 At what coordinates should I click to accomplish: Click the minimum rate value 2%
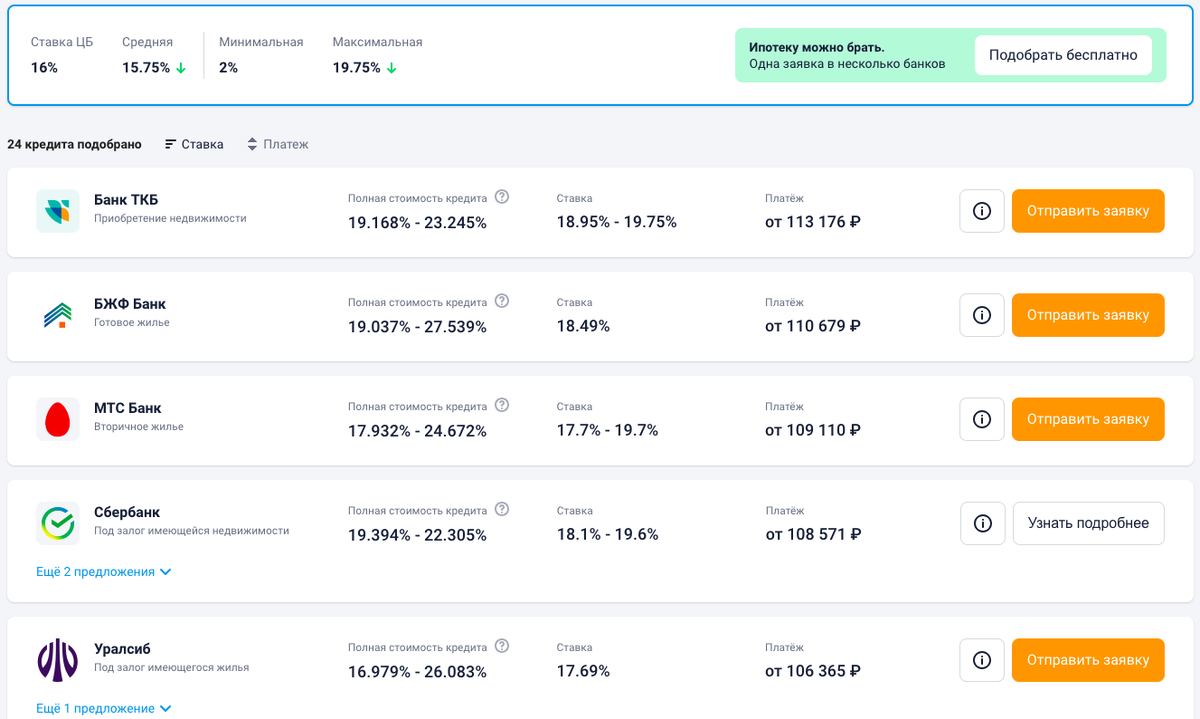click(228, 68)
